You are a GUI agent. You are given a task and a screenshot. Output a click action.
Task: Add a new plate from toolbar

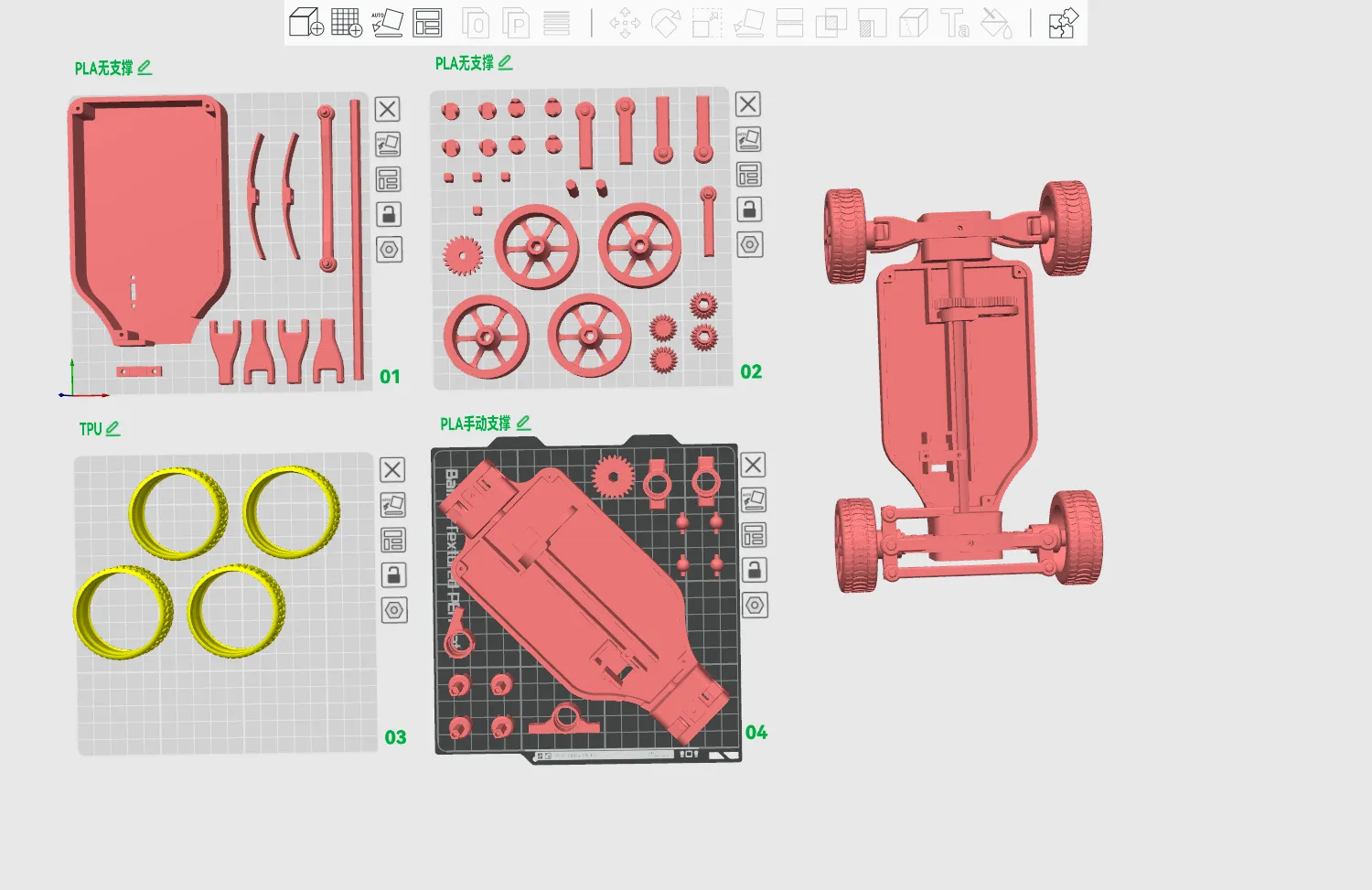click(347, 22)
